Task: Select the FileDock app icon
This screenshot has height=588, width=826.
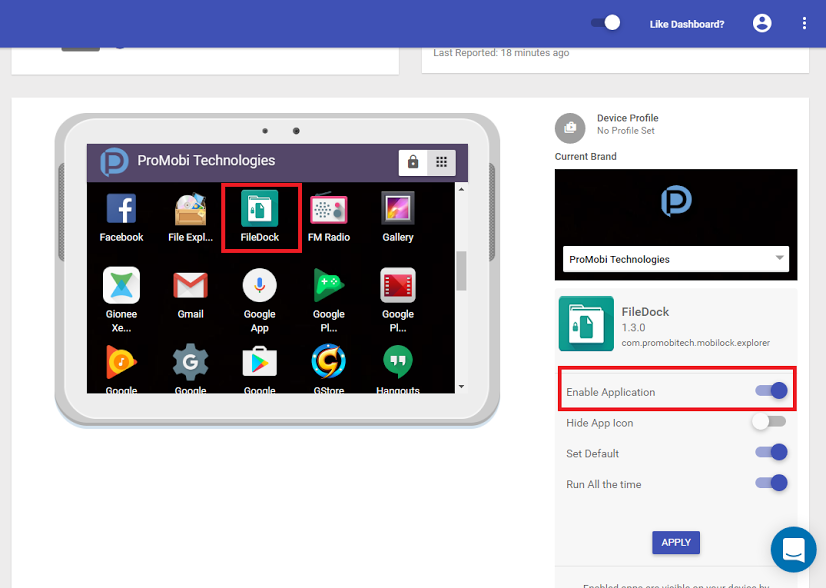Action: [260, 209]
